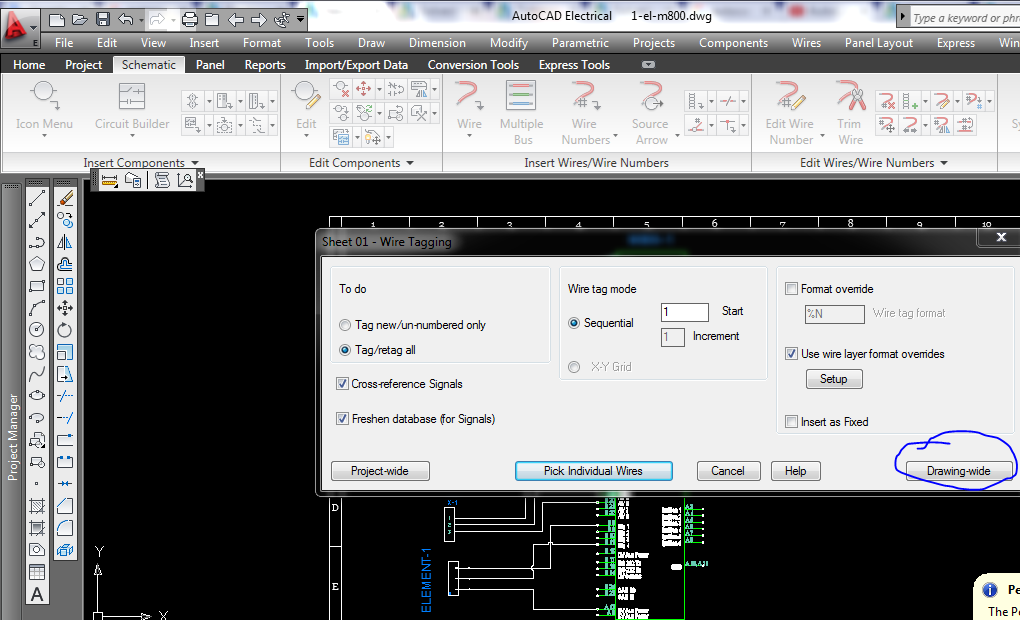Image resolution: width=1020 pixels, height=620 pixels.
Task: Switch to the Project ribbon tab
Action: 83,65
